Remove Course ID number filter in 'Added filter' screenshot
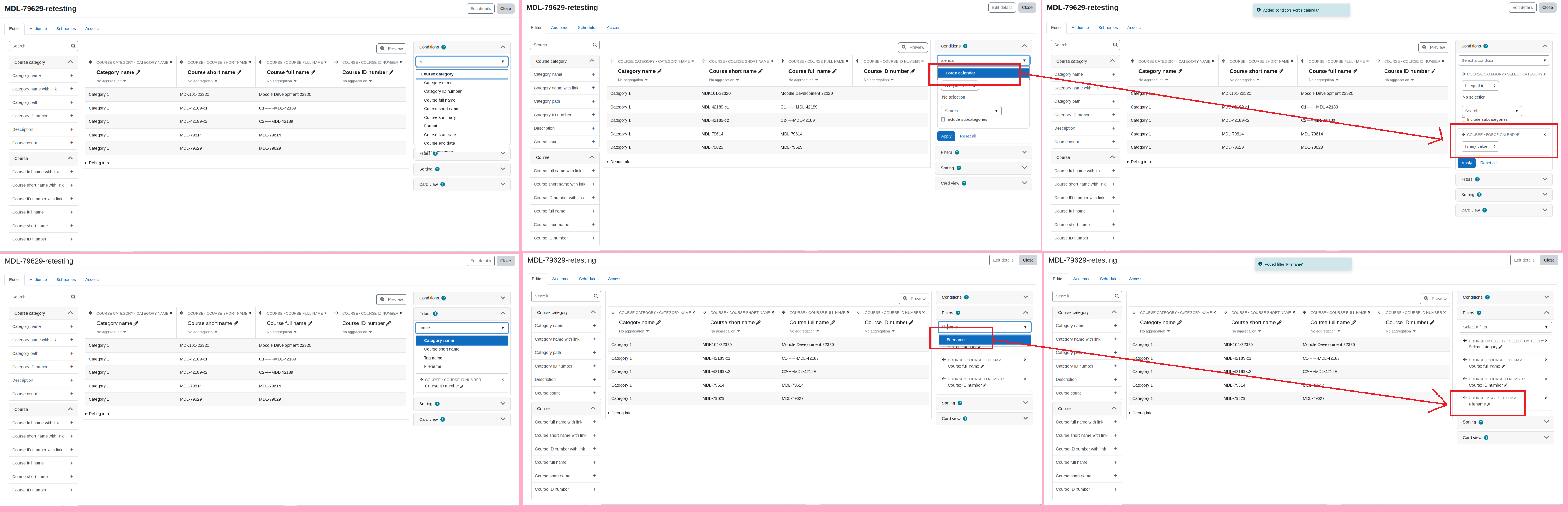The width and height of the screenshot is (1568, 512). click(1546, 379)
